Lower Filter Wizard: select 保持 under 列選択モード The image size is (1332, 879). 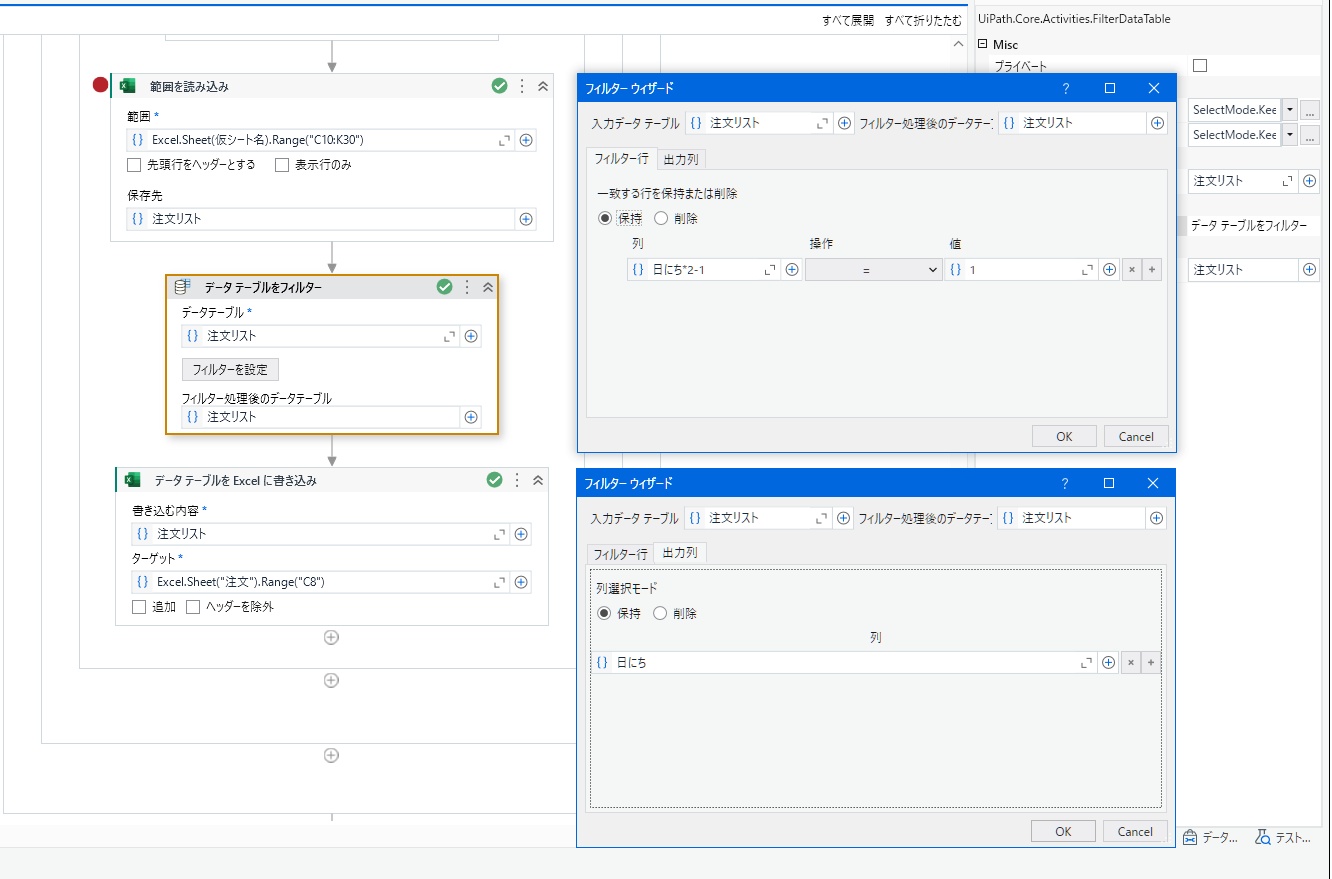tap(603, 613)
